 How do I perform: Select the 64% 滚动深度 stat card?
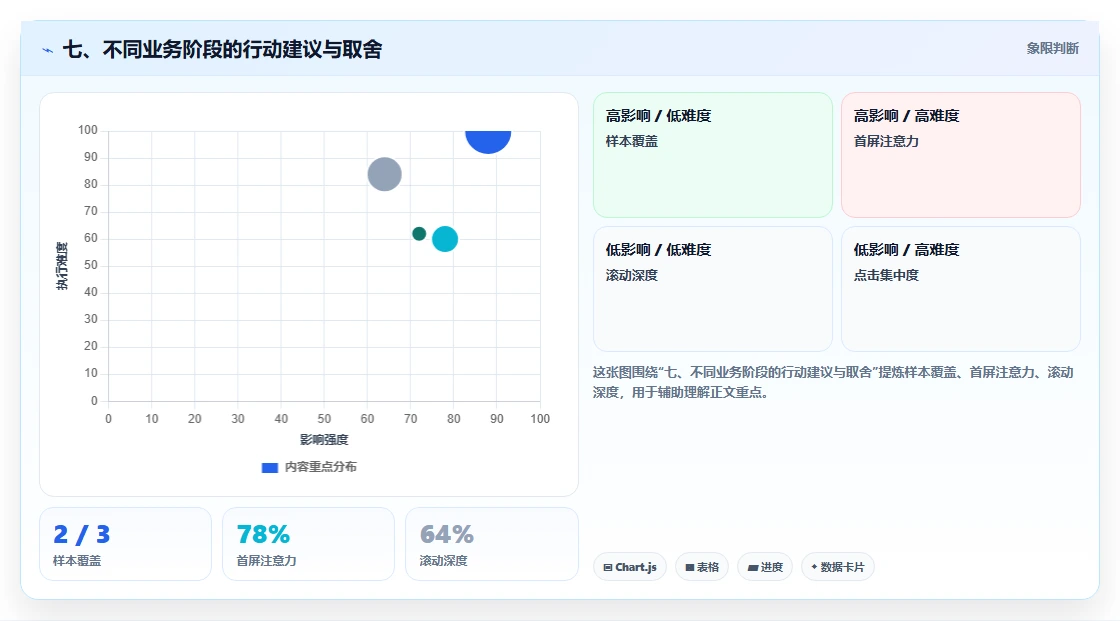(491, 544)
